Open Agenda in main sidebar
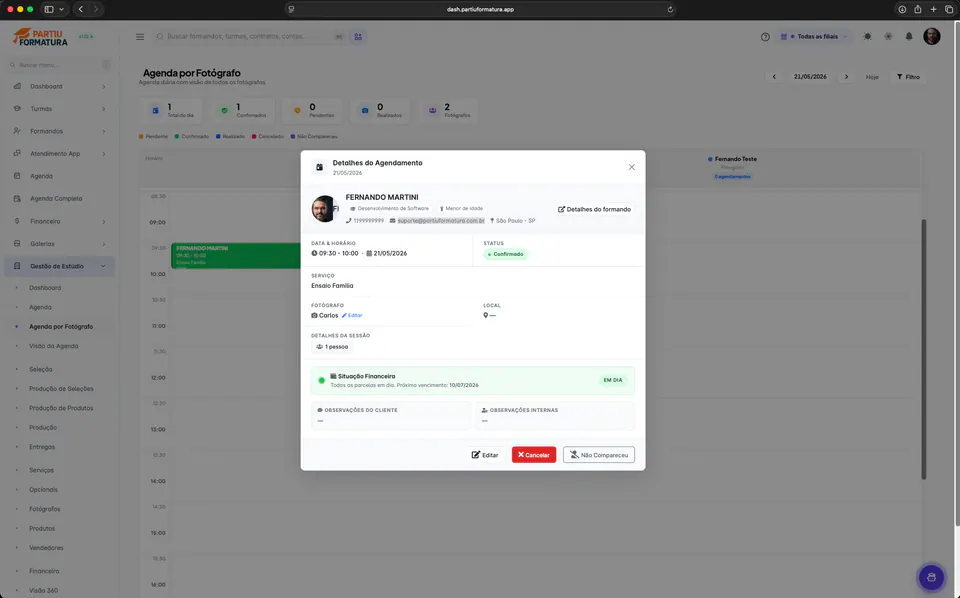This screenshot has width=960, height=598. tap(59, 176)
